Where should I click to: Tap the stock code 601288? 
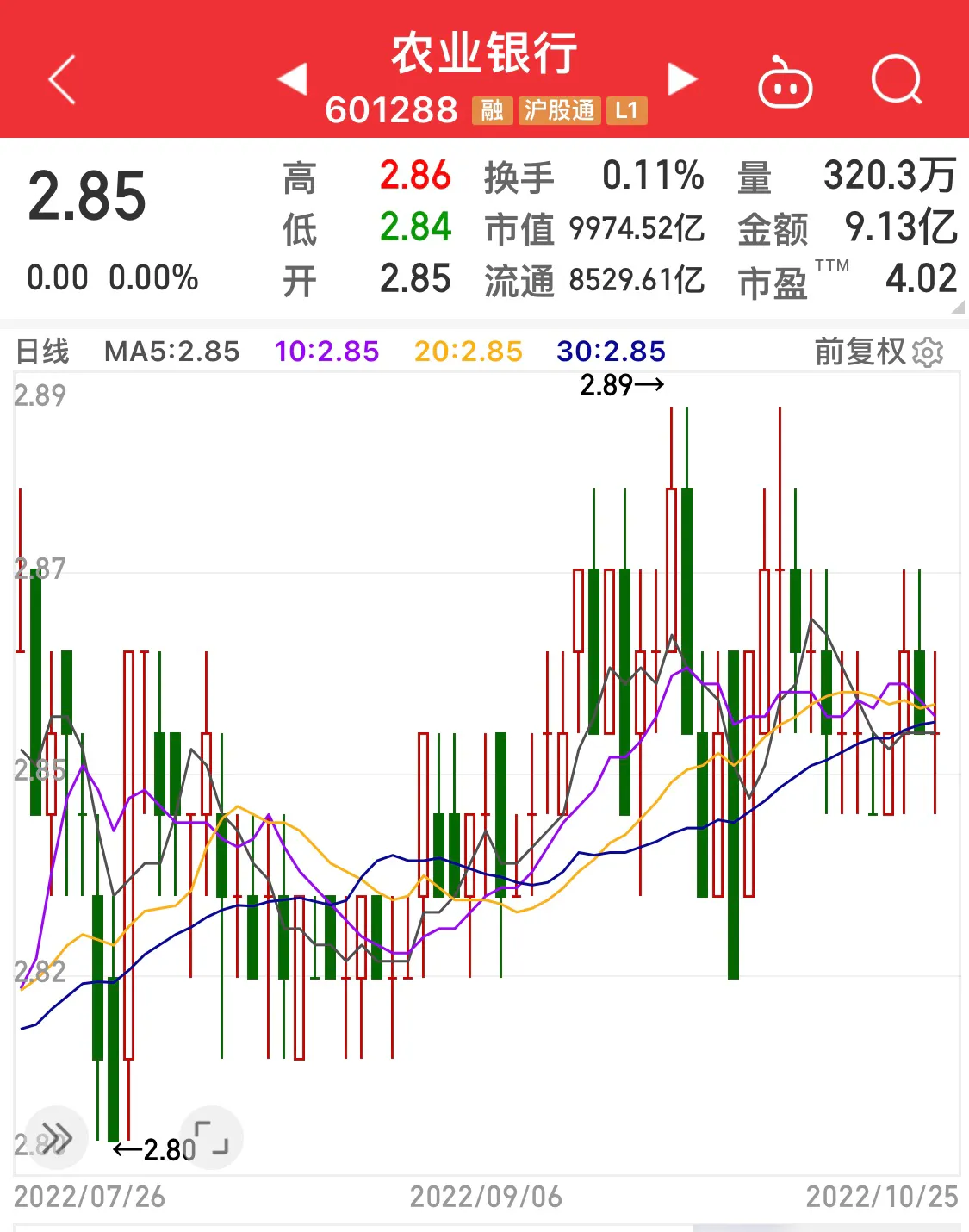point(391,110)
